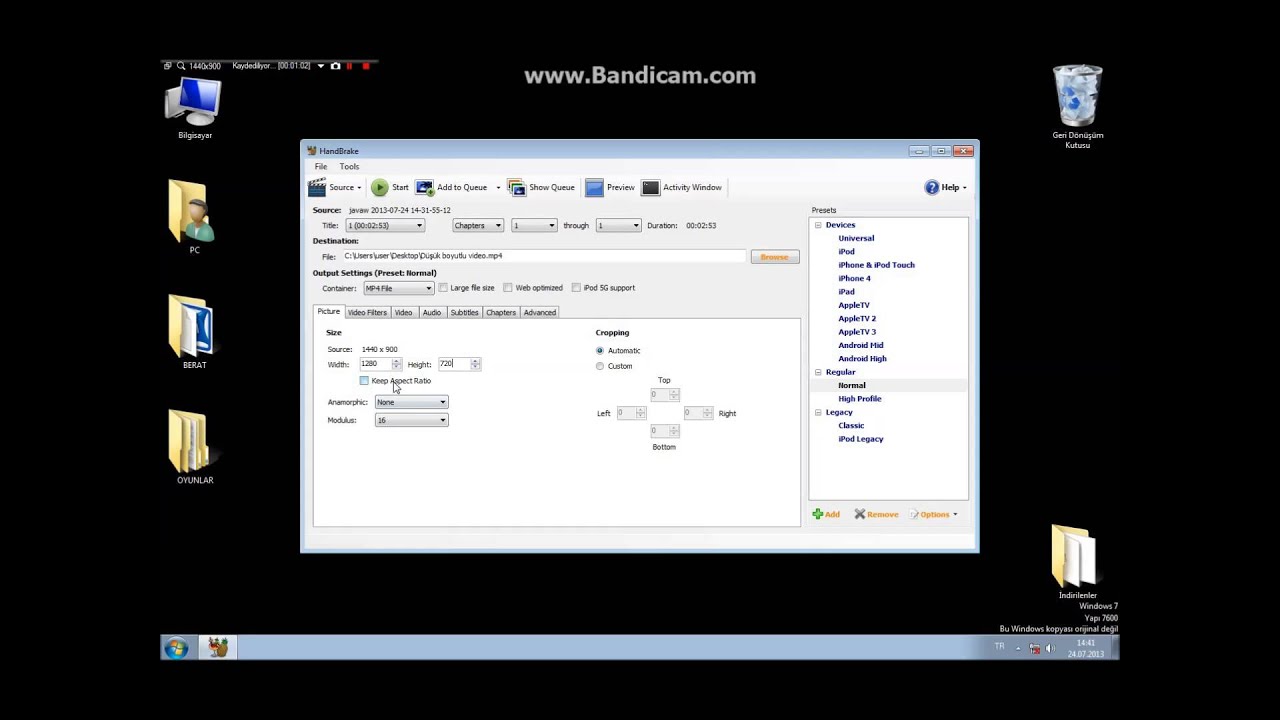Switch to the Video Filters tab

tap(367, 312)
